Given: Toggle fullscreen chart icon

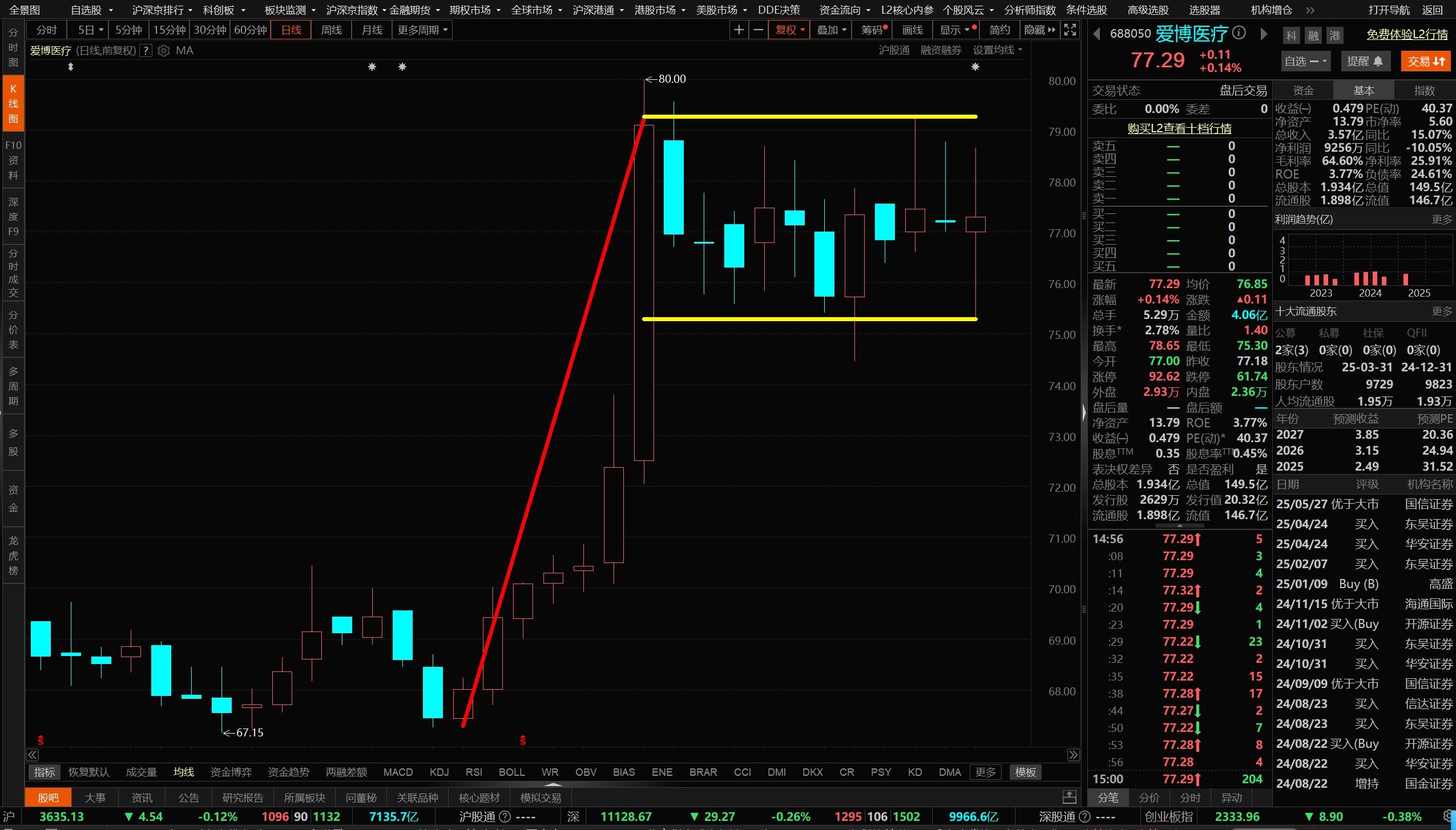Looking at the screenshot, I should tap(1070, 30).
